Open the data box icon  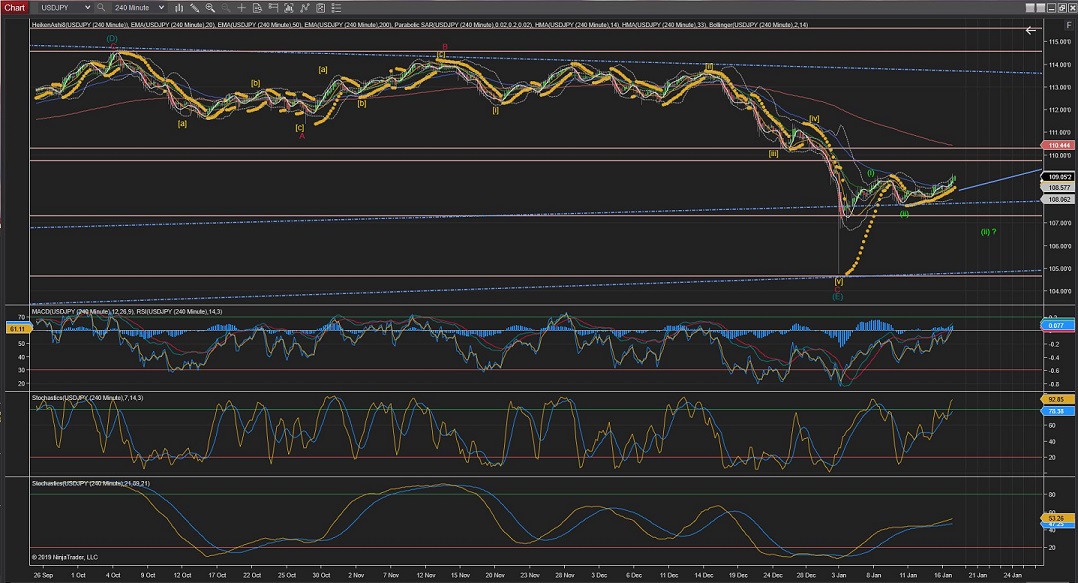pyautogui.click(x=257, y=8)
